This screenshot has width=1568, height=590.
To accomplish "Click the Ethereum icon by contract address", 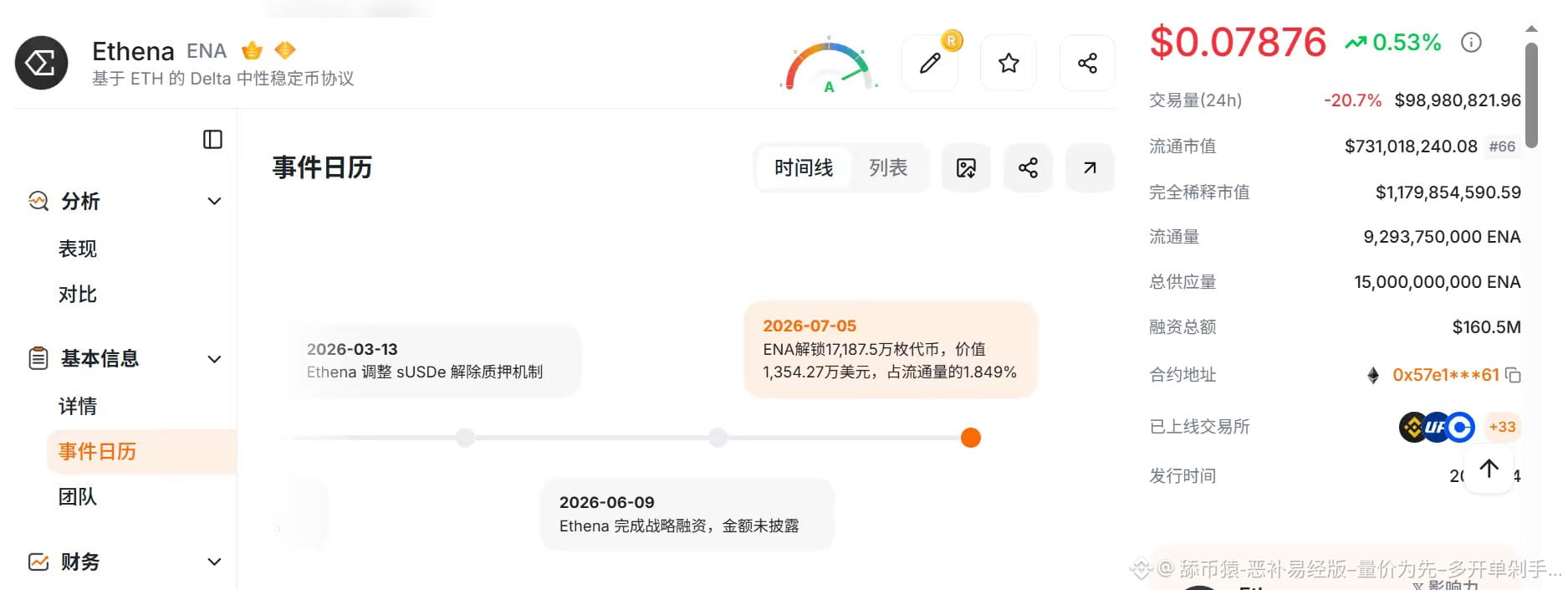I will click(1373, 375).
